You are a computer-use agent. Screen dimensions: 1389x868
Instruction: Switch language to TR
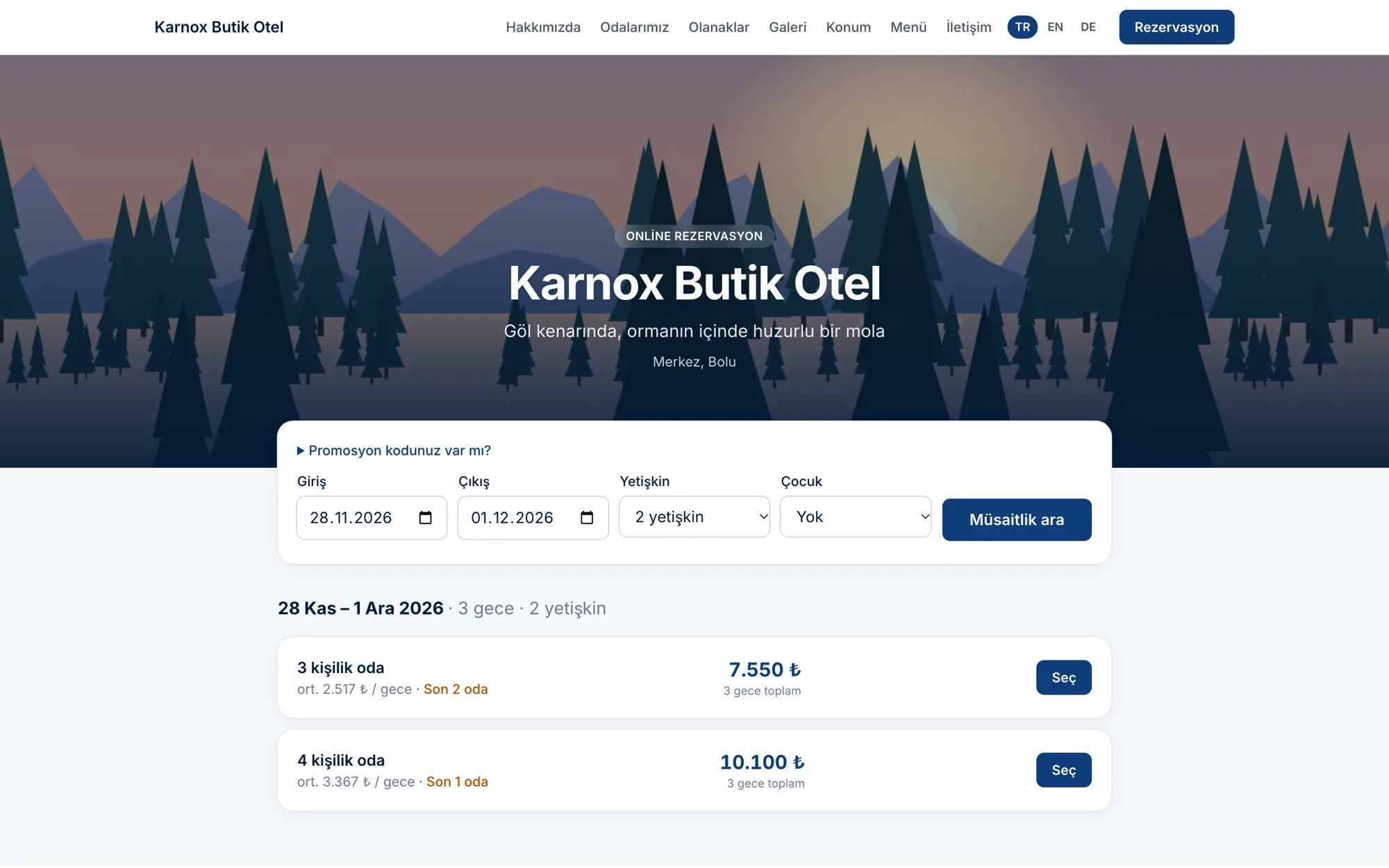(1022, 27)
